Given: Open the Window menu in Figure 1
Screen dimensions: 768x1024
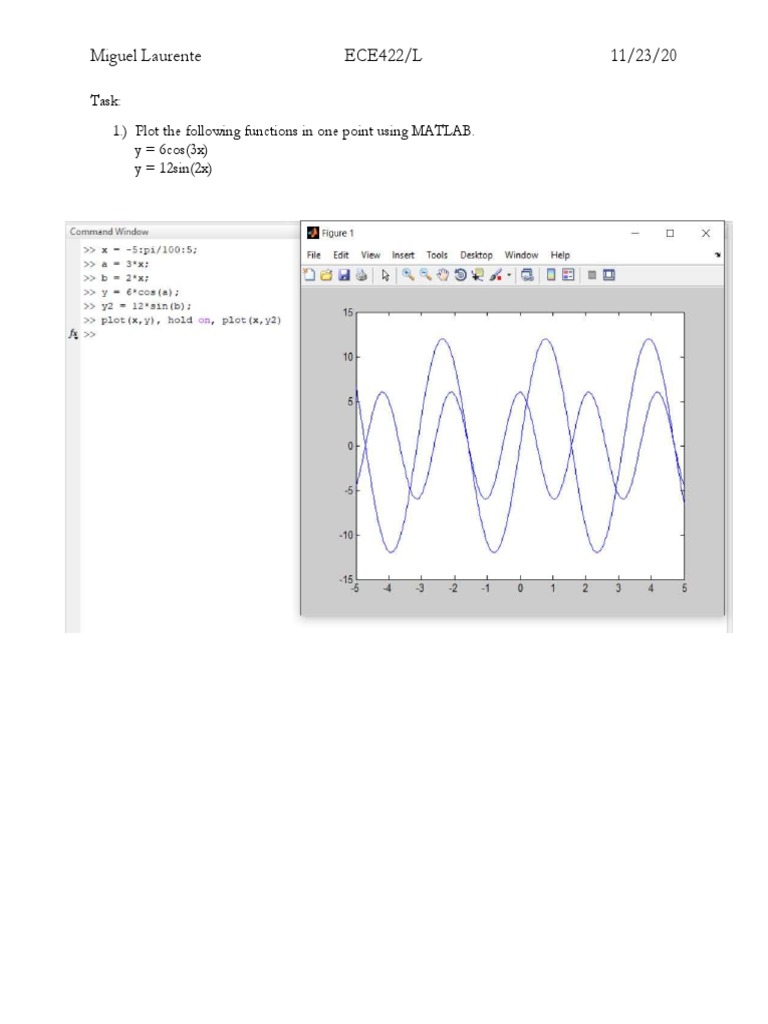Looking at the screenshot, I should (521, 255).
